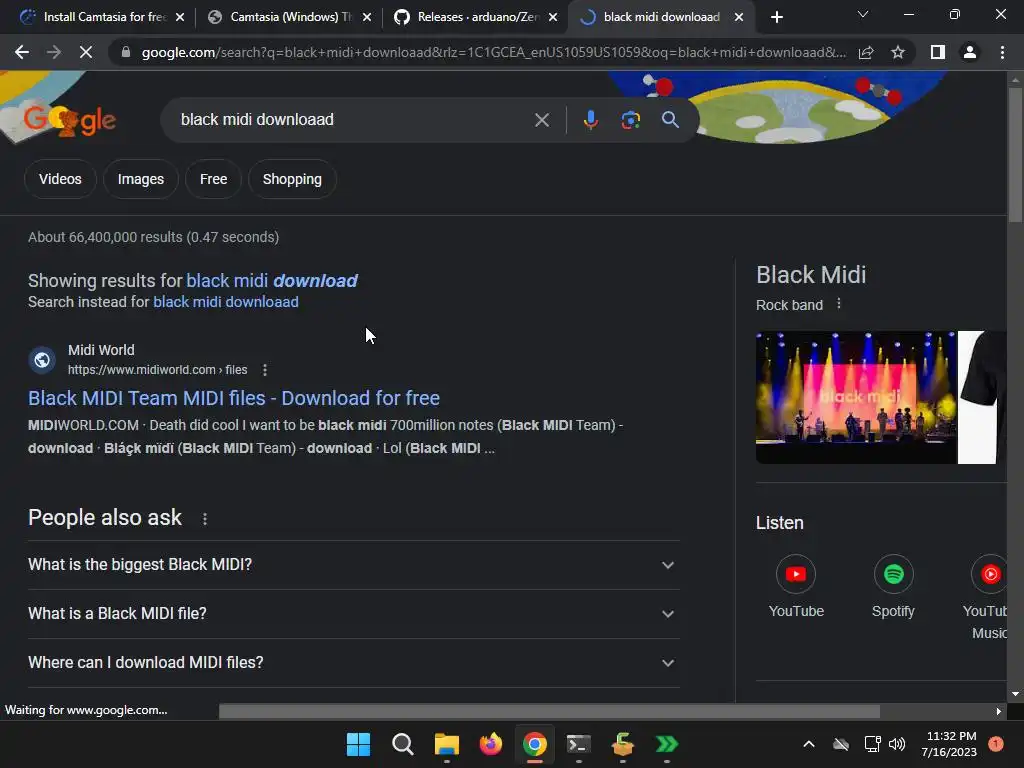
Task: Click the horizontal scrollbar thumb
Action: [549, 711]
